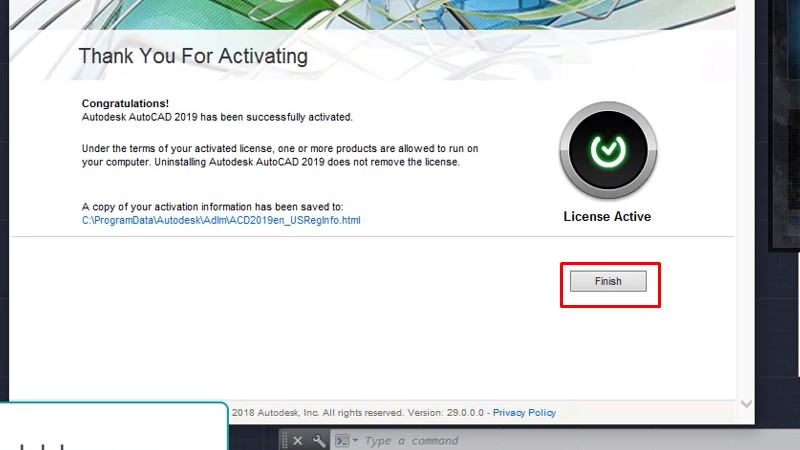Click the decorative banner image at top
Viewport: 800px width, 450px height.
[x=400, y=15]
